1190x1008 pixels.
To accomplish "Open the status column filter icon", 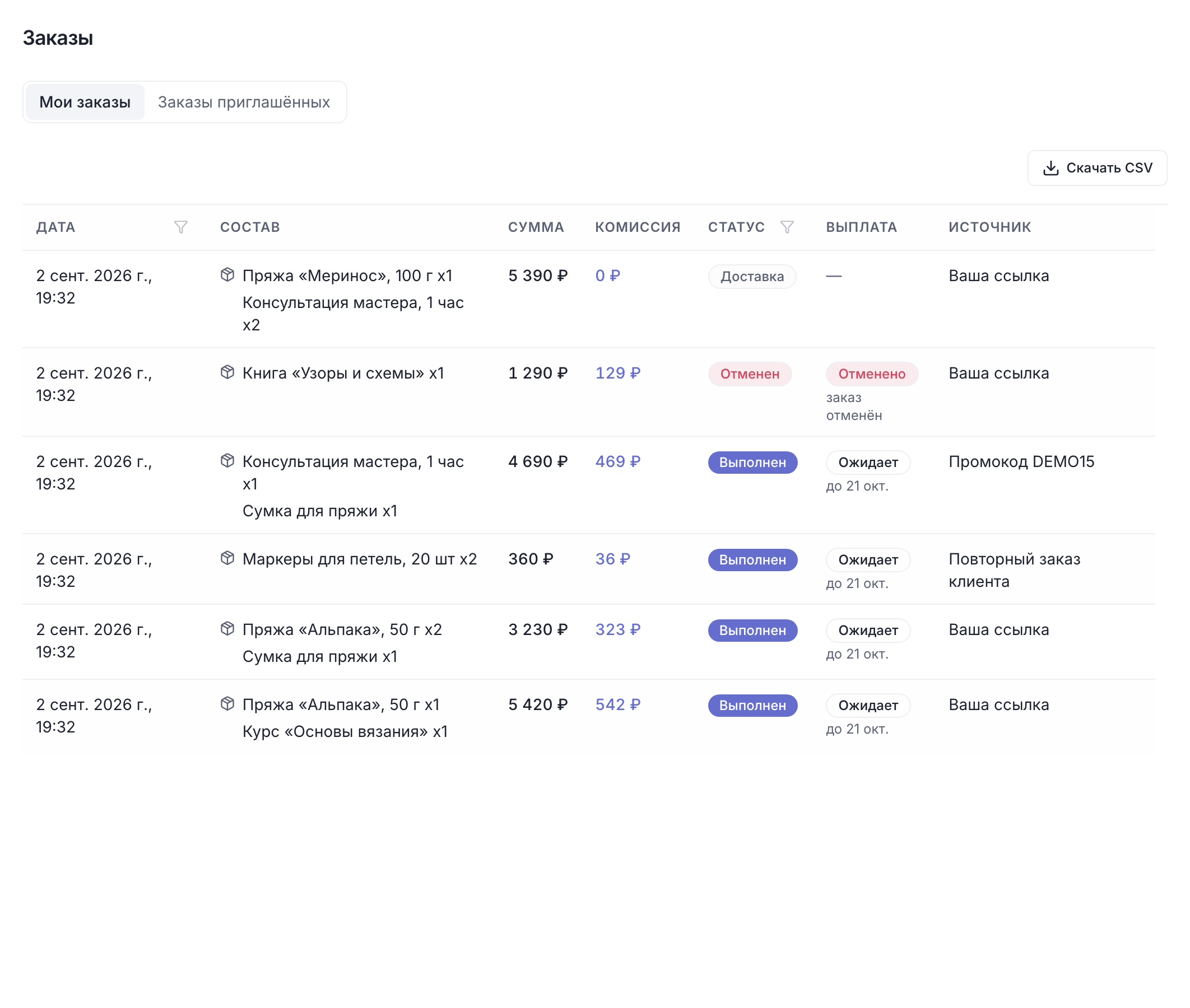I will 787,227.
